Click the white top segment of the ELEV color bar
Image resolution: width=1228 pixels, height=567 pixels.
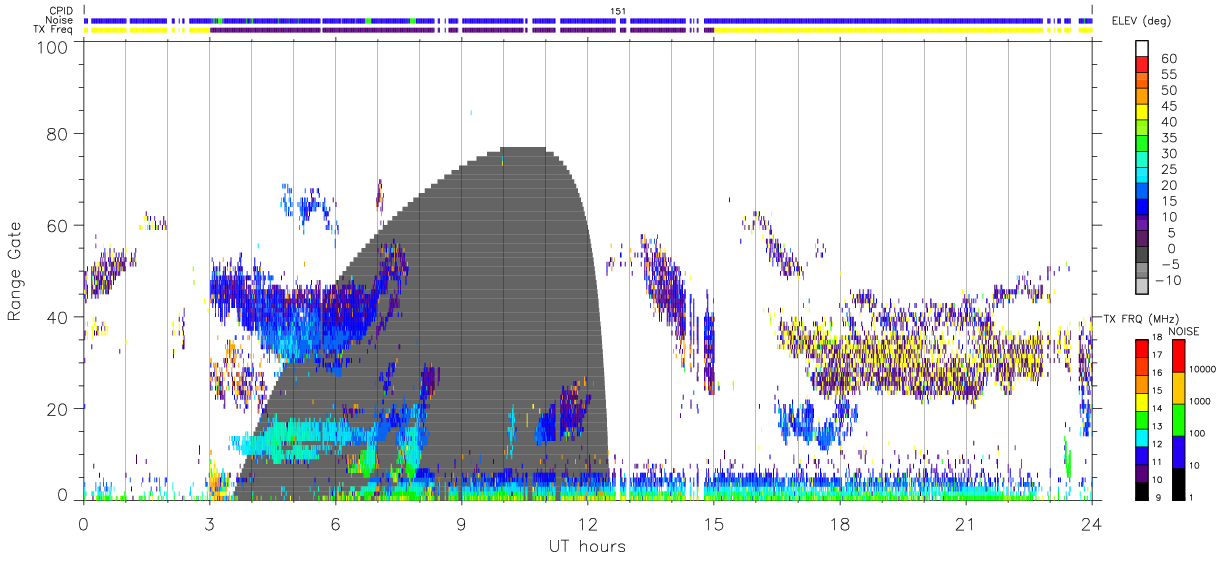1142,48
